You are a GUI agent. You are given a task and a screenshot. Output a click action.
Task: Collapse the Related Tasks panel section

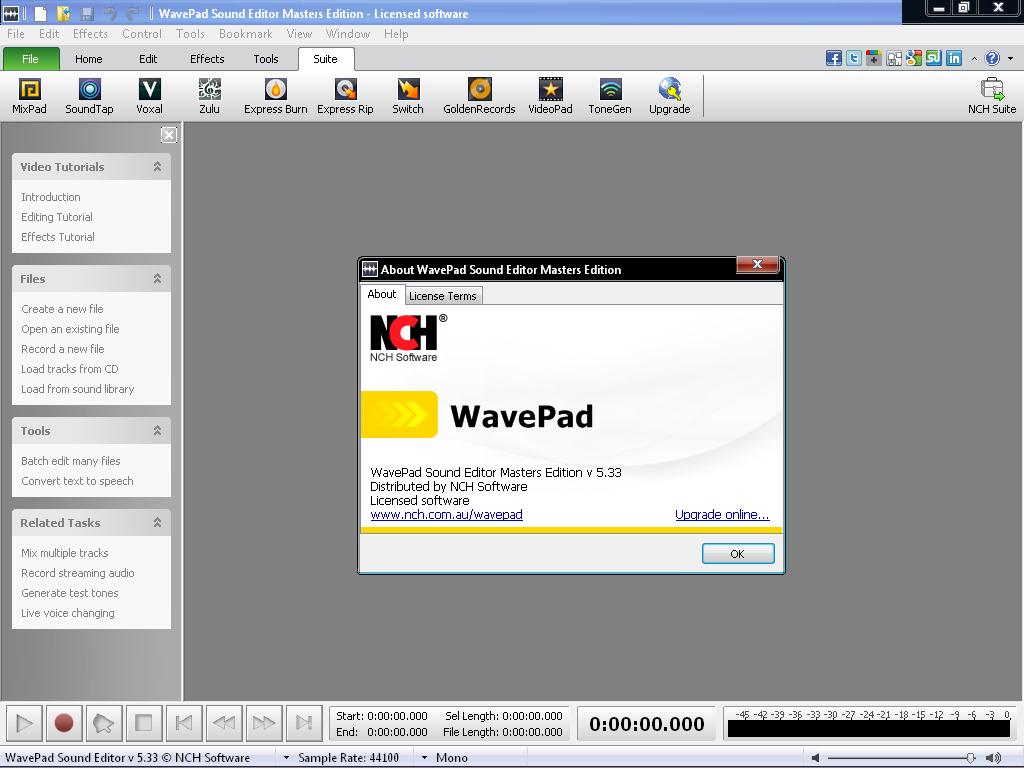(157, 522)
